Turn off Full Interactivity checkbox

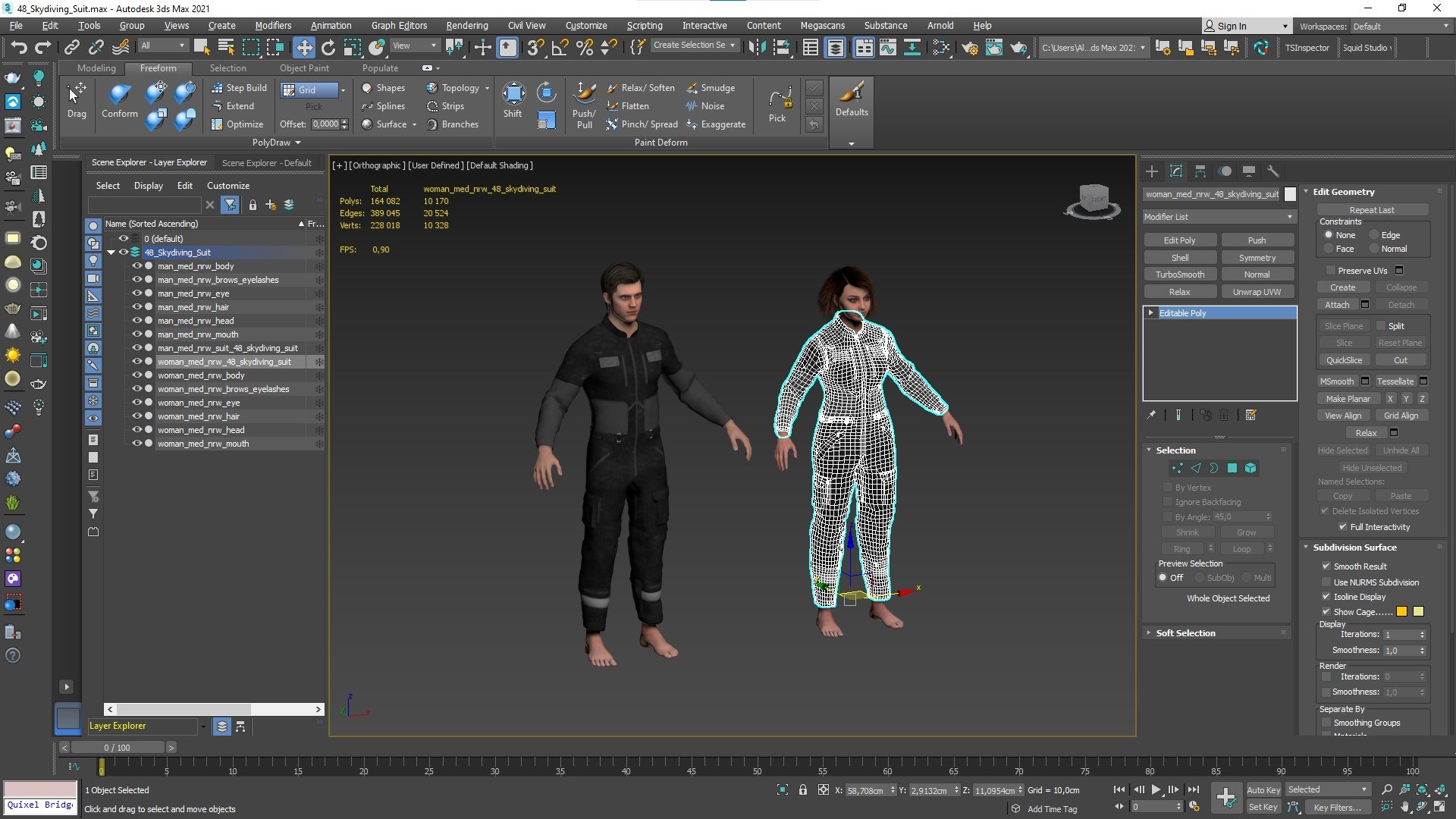[x=1343, y=527]
